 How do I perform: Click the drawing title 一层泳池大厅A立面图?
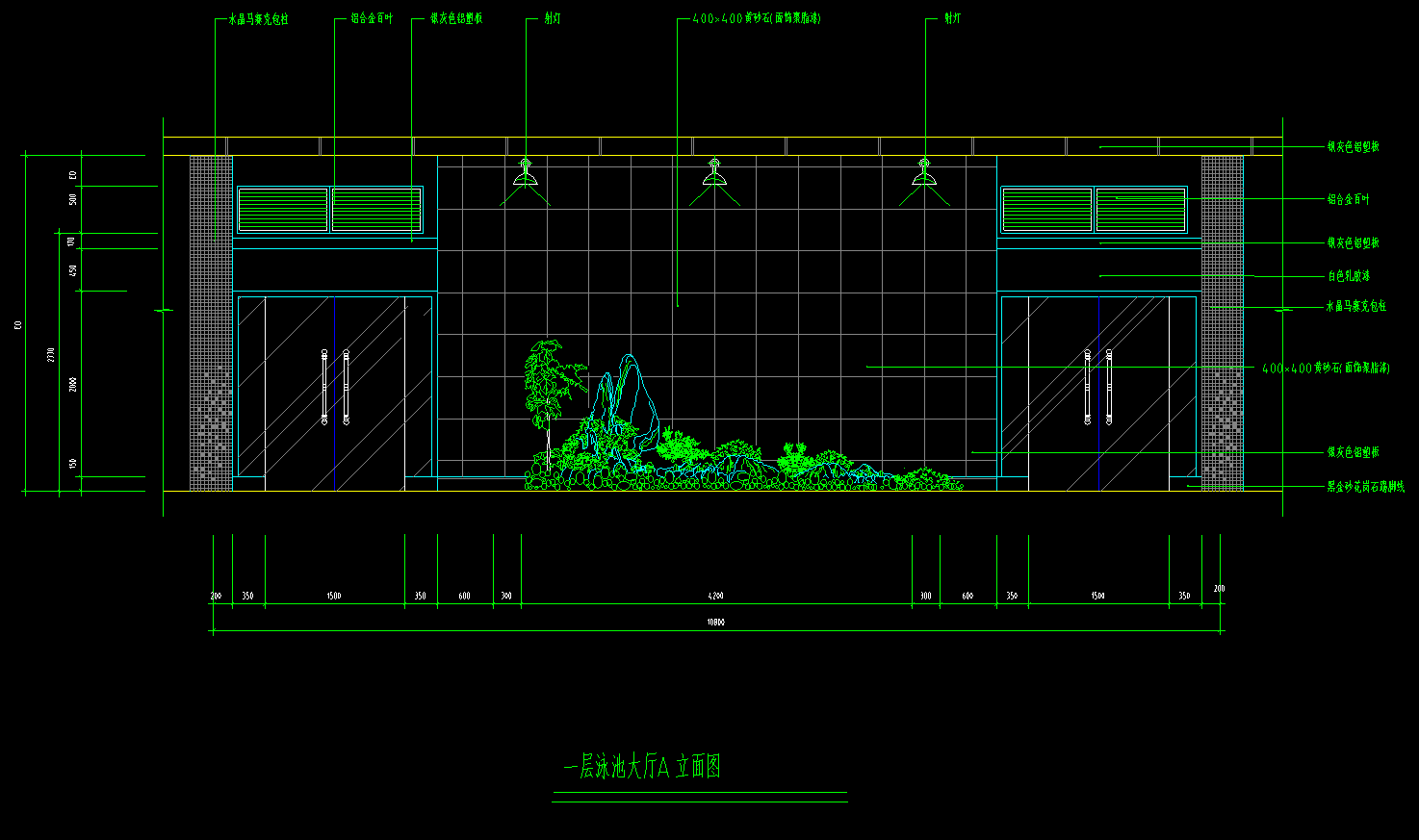[x=642, y=767]
